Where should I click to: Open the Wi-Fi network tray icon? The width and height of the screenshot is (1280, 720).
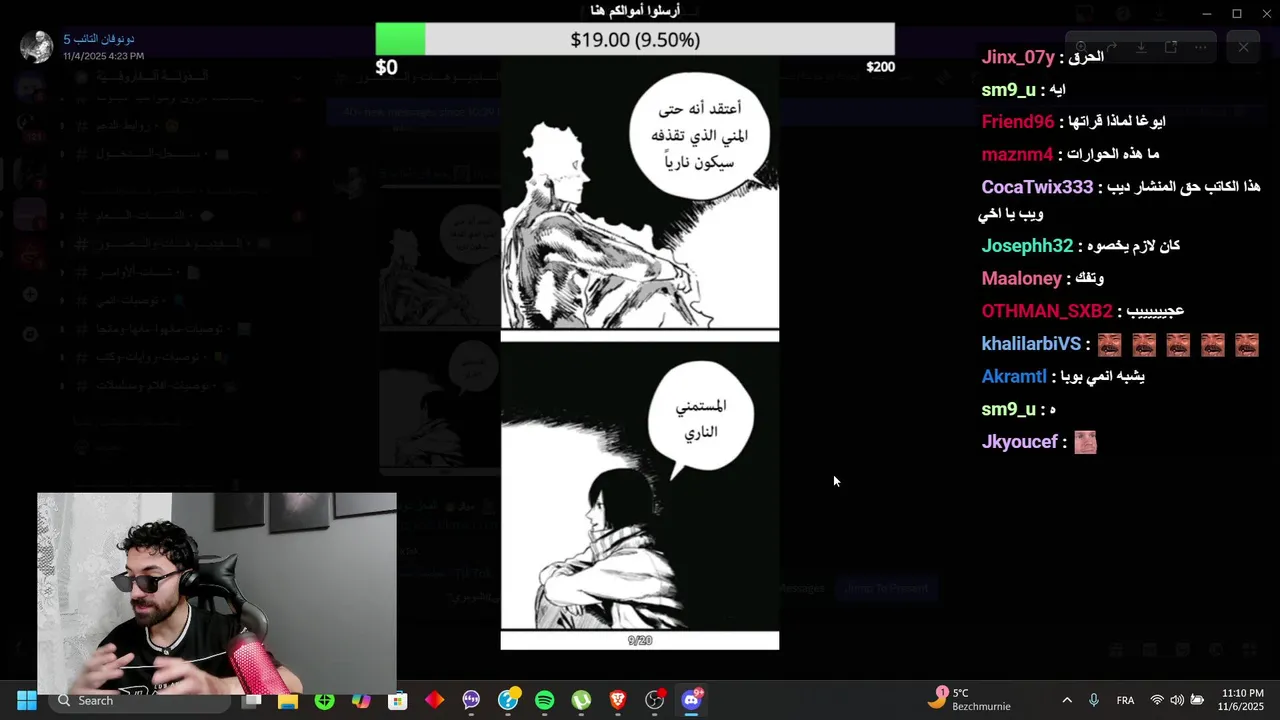point(1157,700)
